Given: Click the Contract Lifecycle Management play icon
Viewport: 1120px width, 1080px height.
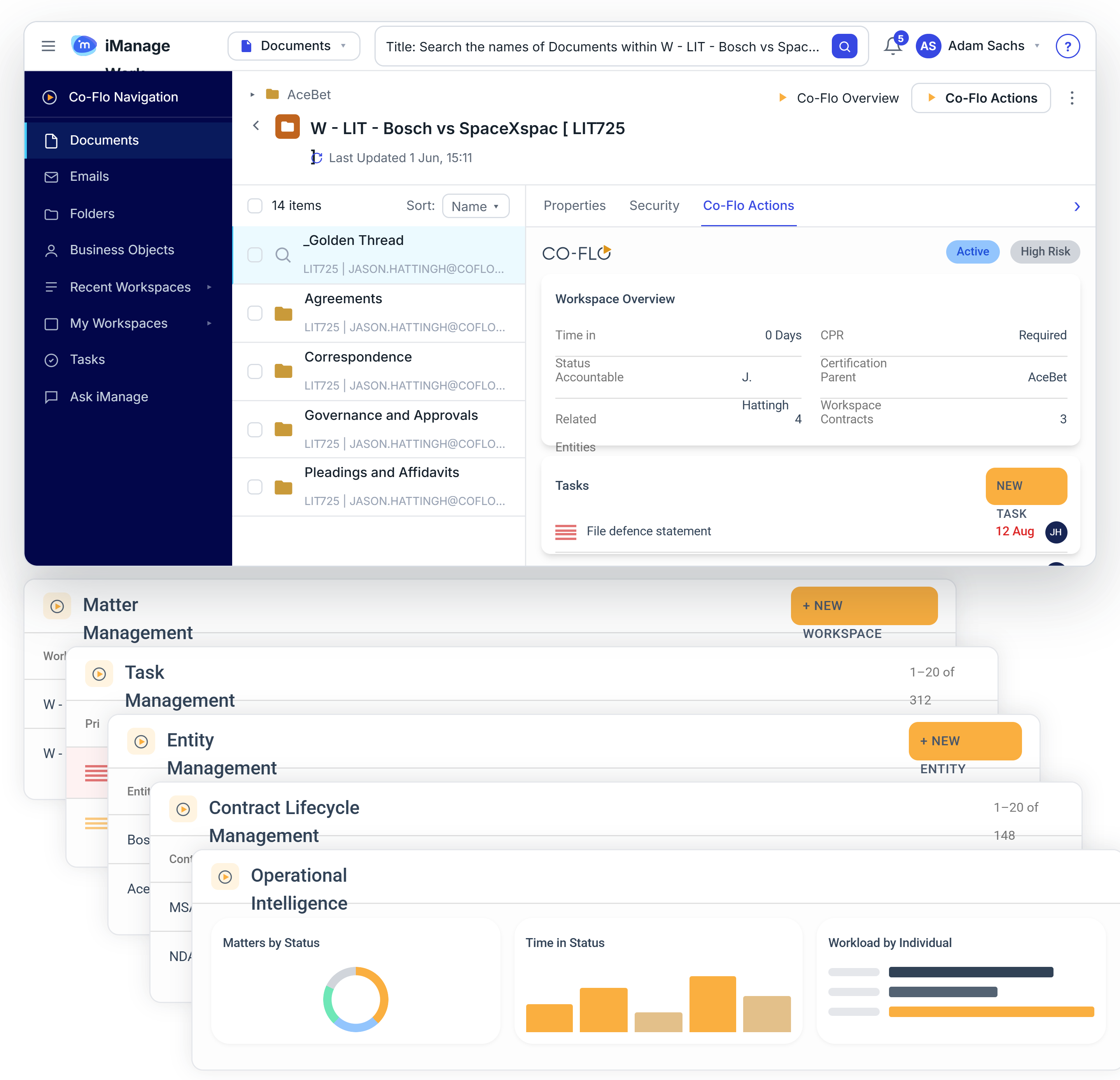Looking at the screenshot, I should [x=184, y=809].
